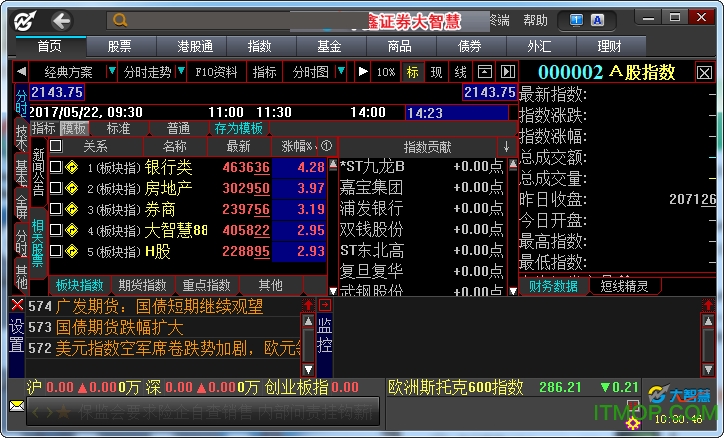Open the 经典方案 dropdown arrow
The image size is (724, 438).
(x=111, y=72)
